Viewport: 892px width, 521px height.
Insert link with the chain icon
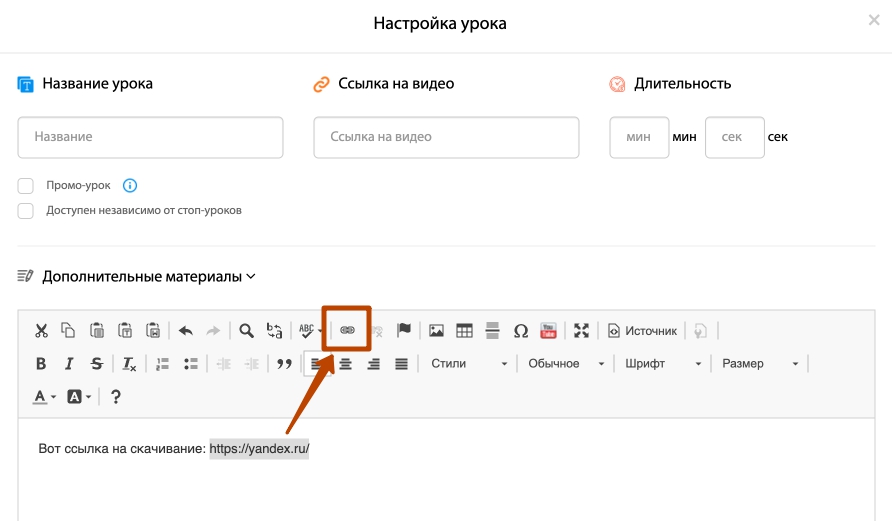[347, 330]
